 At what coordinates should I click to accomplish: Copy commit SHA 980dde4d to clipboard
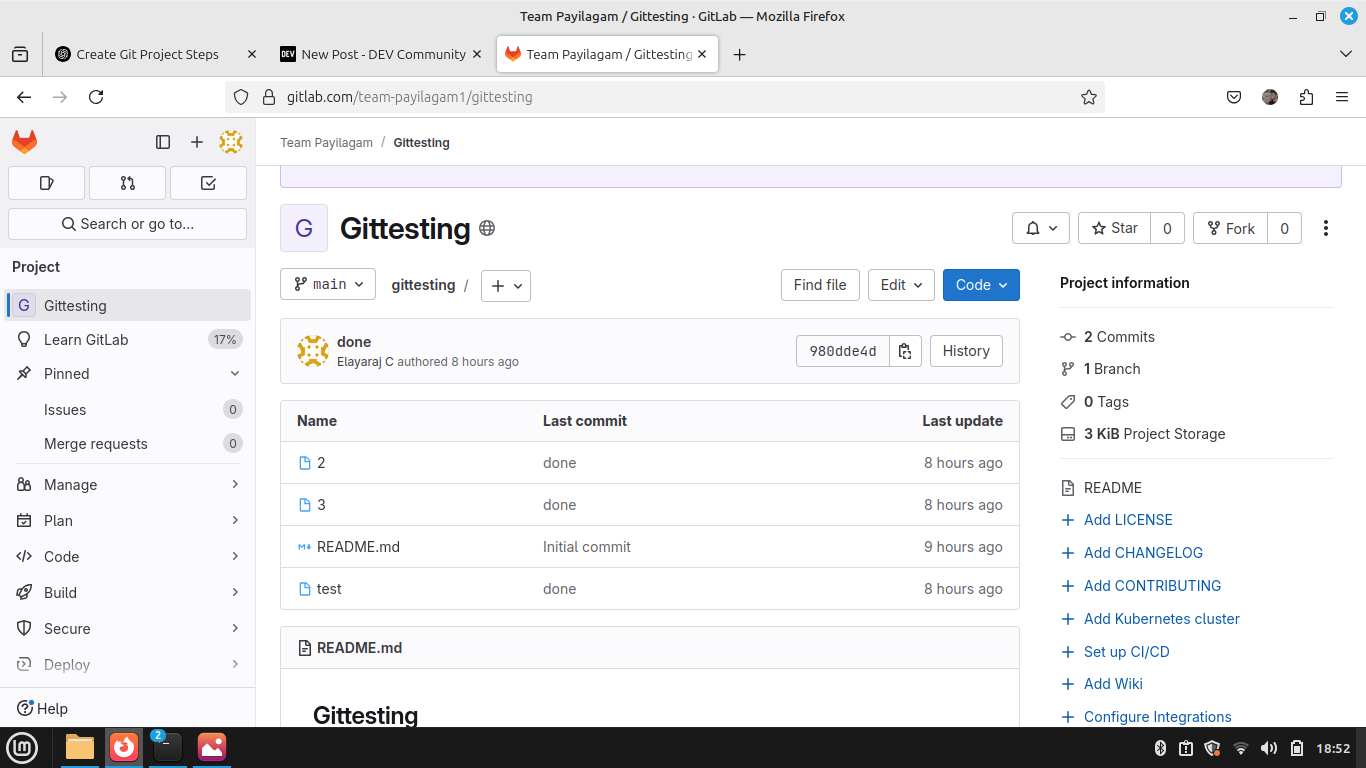click(905, 351)
